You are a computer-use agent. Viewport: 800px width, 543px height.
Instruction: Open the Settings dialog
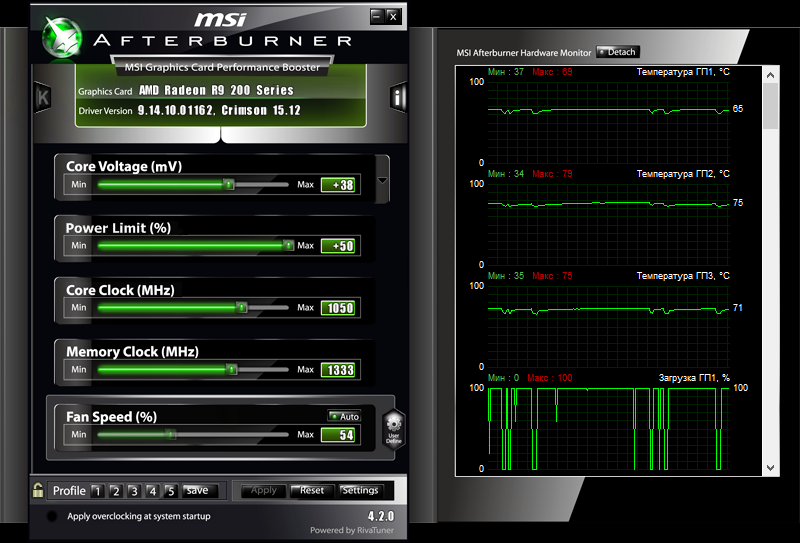[x=359, y=491]
